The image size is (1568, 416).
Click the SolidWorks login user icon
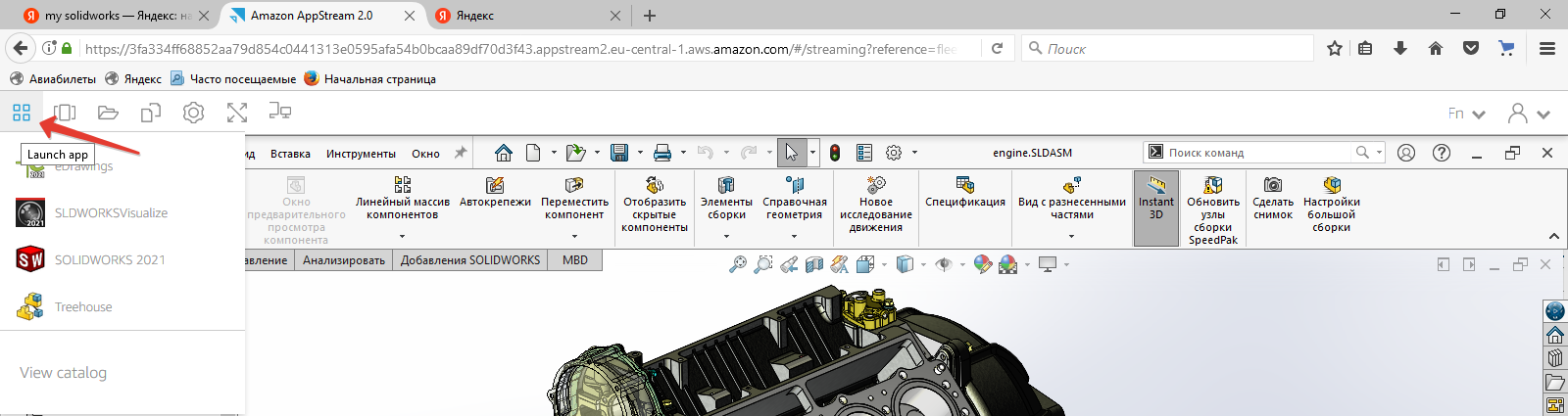(x=1406, y=153)
